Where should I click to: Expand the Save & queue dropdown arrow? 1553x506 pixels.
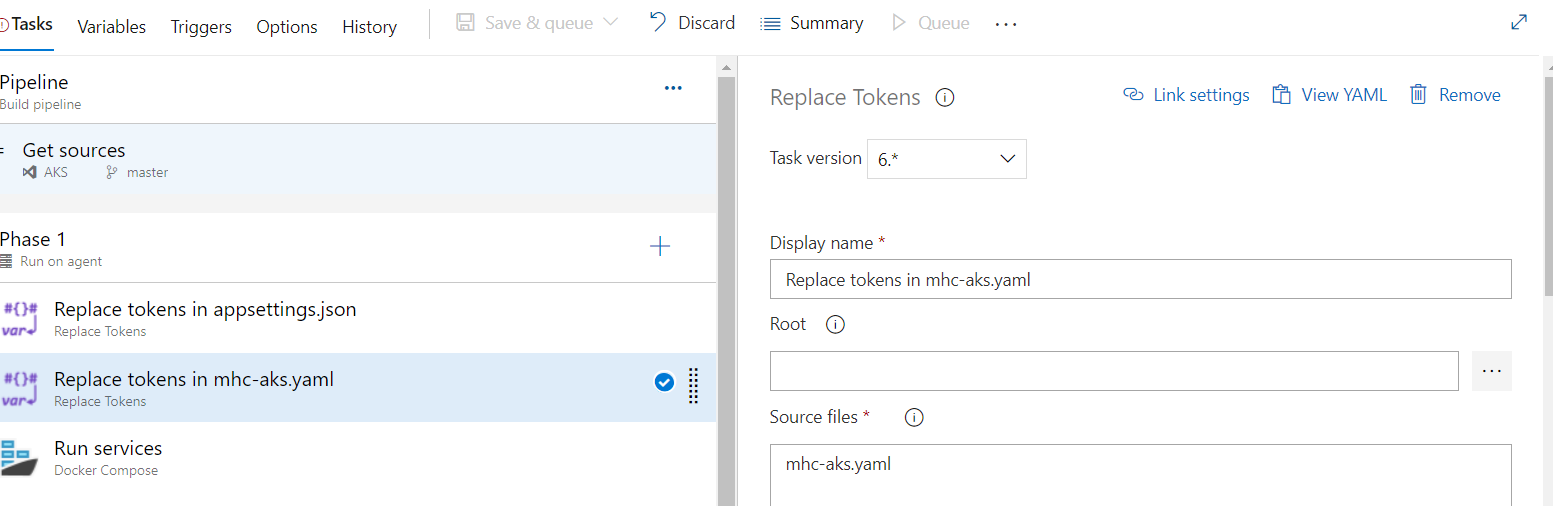click(x=609, y=22)
